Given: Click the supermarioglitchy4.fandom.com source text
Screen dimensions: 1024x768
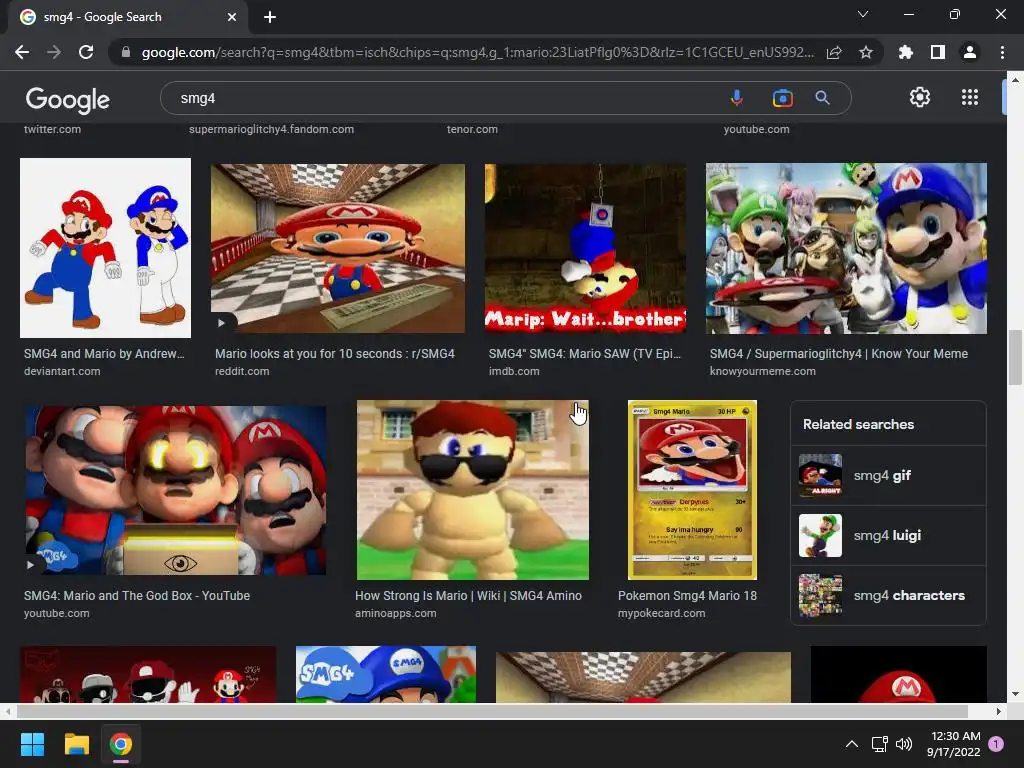Looking at the screenshot, I should [271, 129].
